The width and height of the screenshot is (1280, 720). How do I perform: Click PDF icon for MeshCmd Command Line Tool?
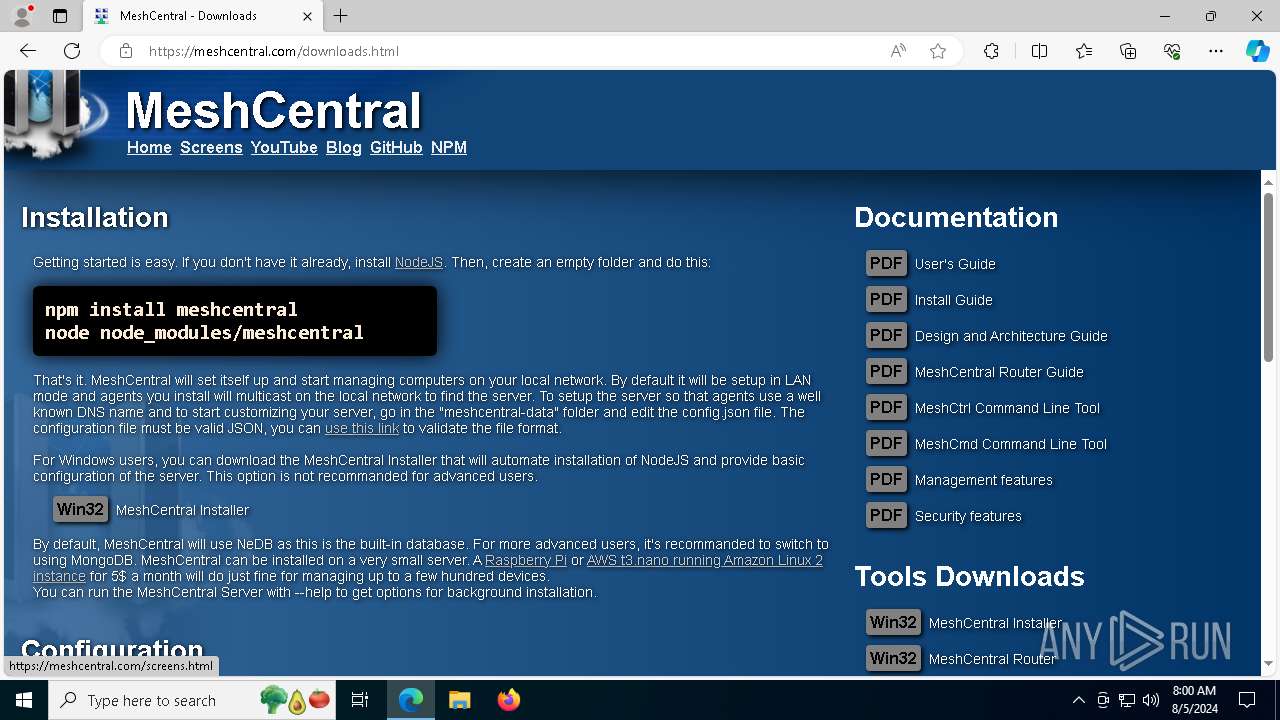coord(886,443)
